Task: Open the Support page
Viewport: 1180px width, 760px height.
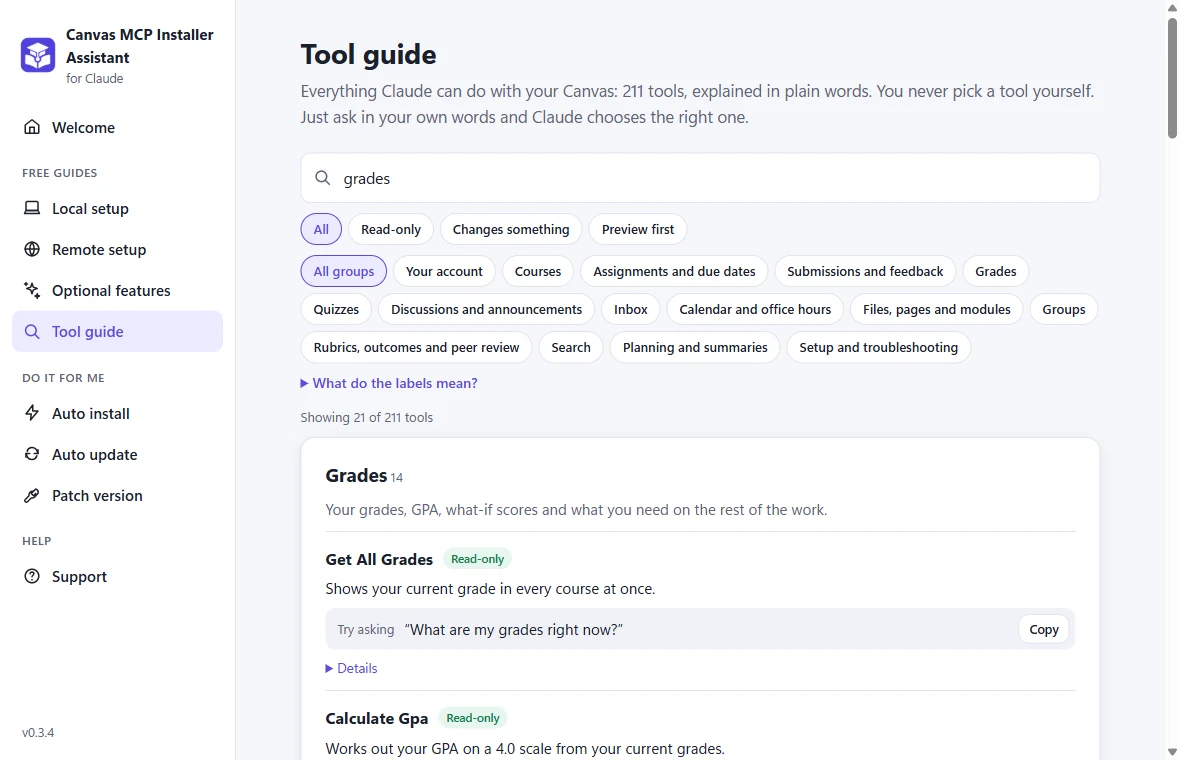Action: 117,576
